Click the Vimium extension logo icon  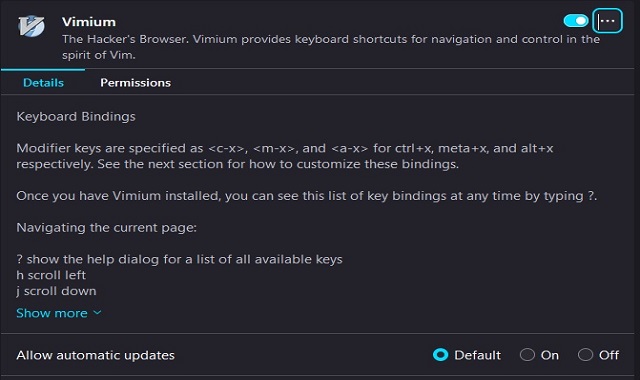pos(31,26)
